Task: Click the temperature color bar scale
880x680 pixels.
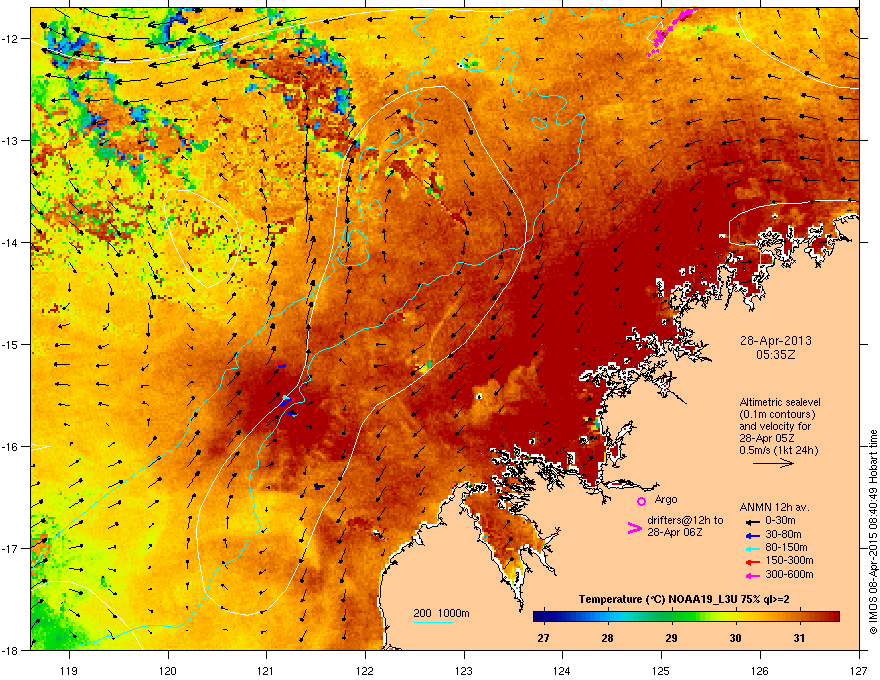Action: [686, 616]
